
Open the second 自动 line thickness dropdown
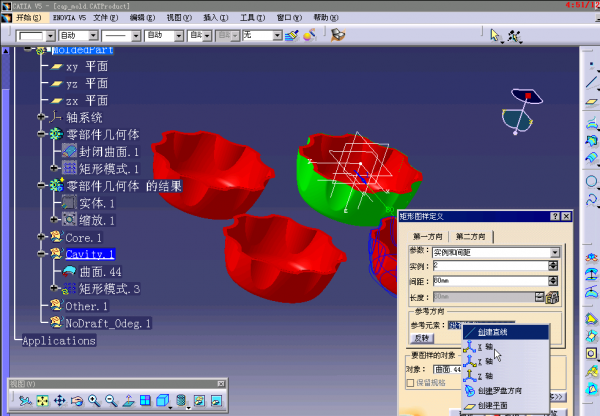click(179, 36)
